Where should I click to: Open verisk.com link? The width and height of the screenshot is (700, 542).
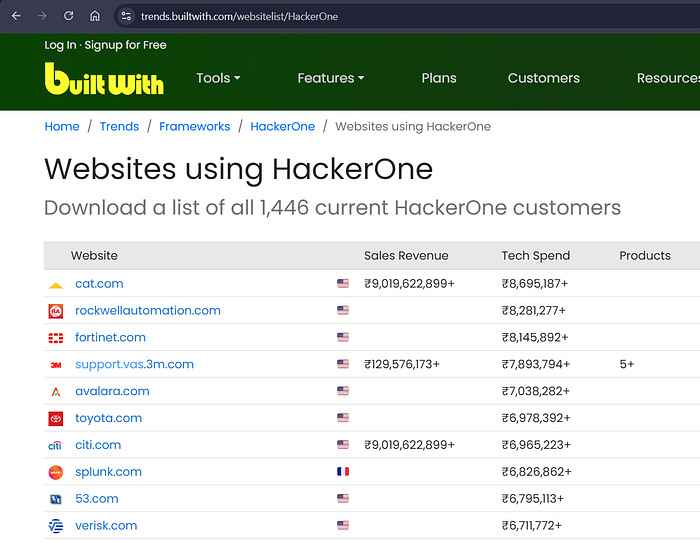(x=106, y=525)
